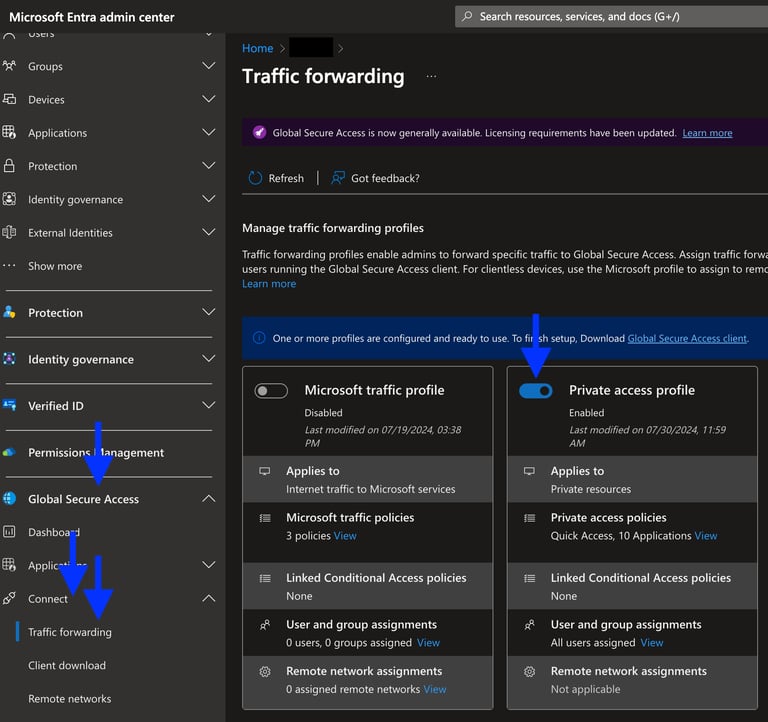
Task: Collapse the Connect submenu chevron
Action: click(209, 598)
